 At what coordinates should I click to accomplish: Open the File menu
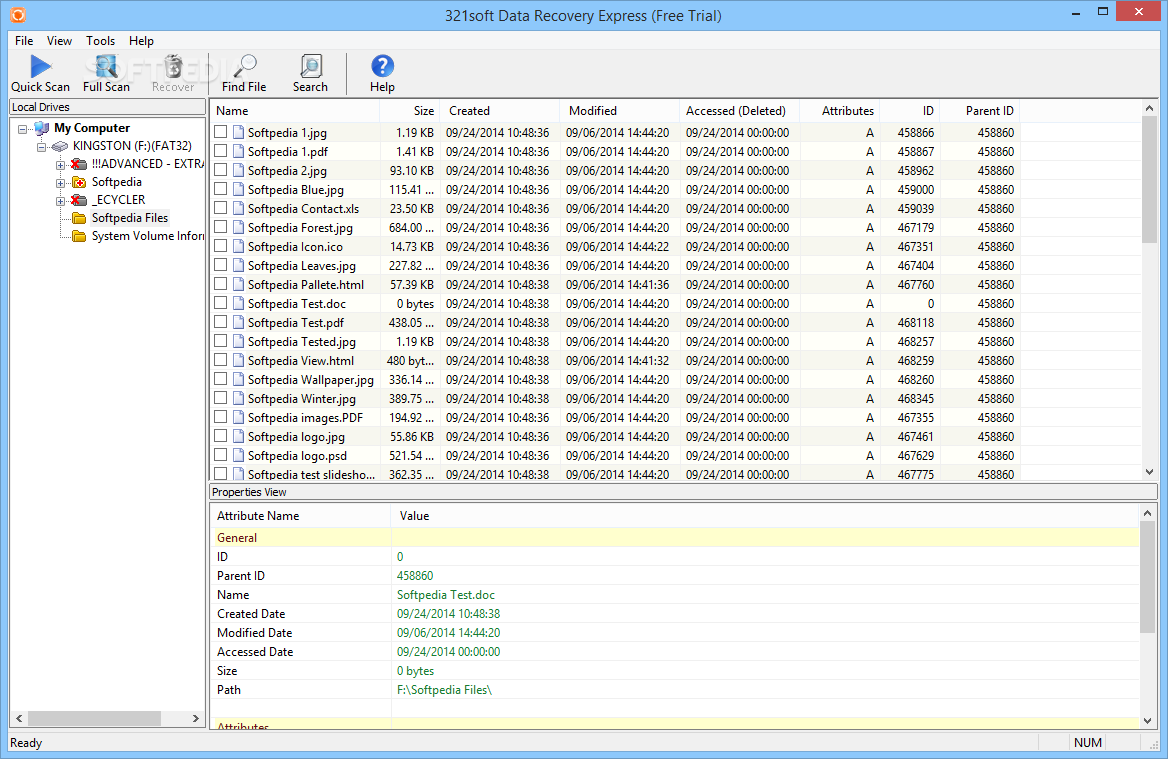click(x=24, y=41)
